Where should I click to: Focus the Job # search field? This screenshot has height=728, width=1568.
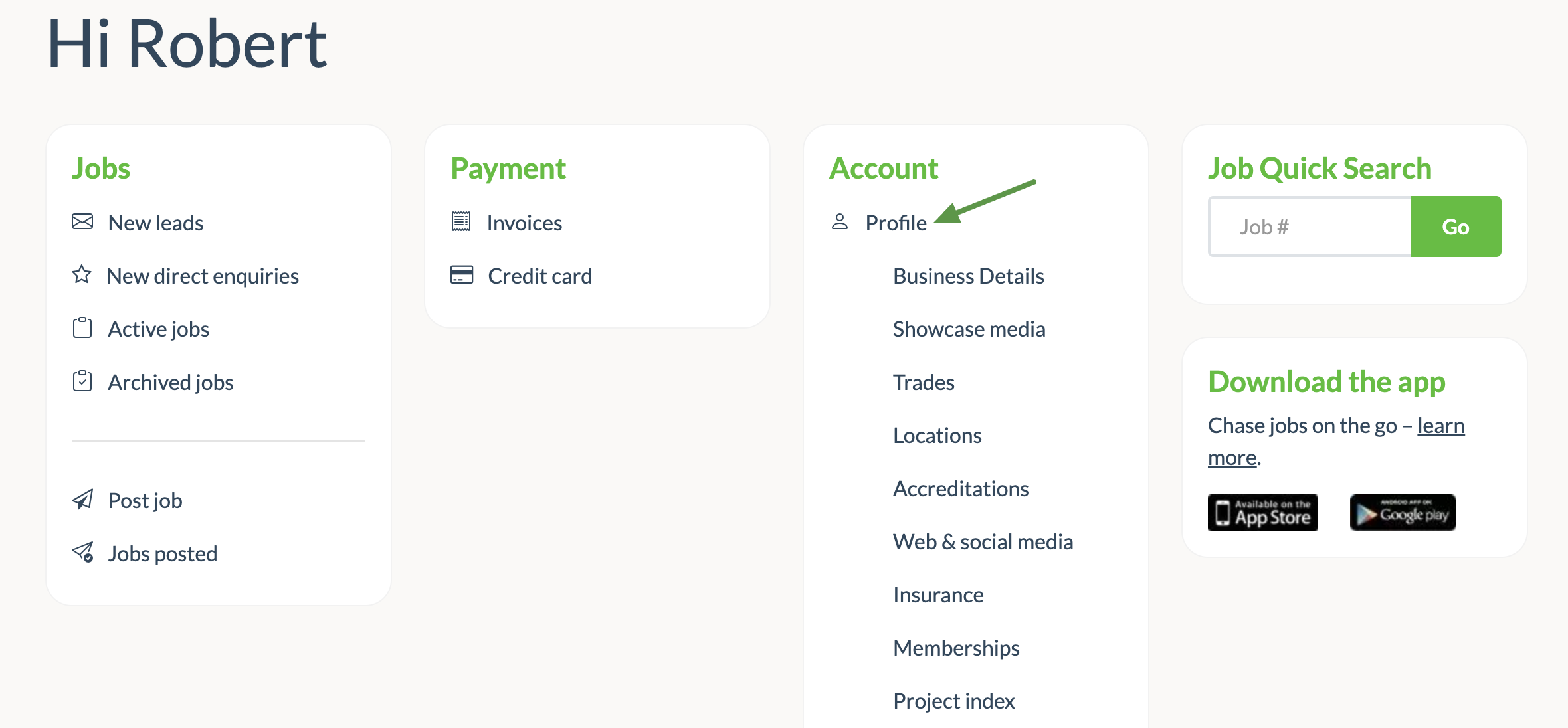(1310, 227)
